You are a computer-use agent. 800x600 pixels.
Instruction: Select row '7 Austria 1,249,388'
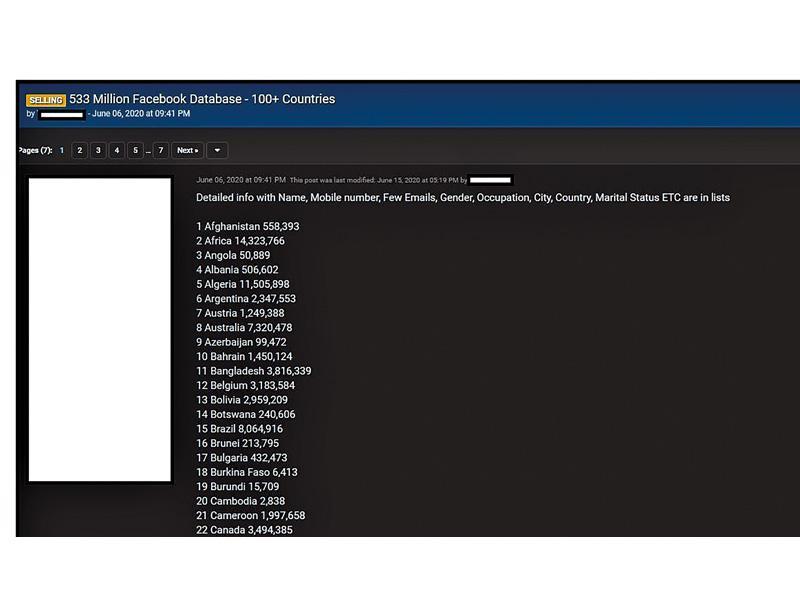[x=240, y=313]
